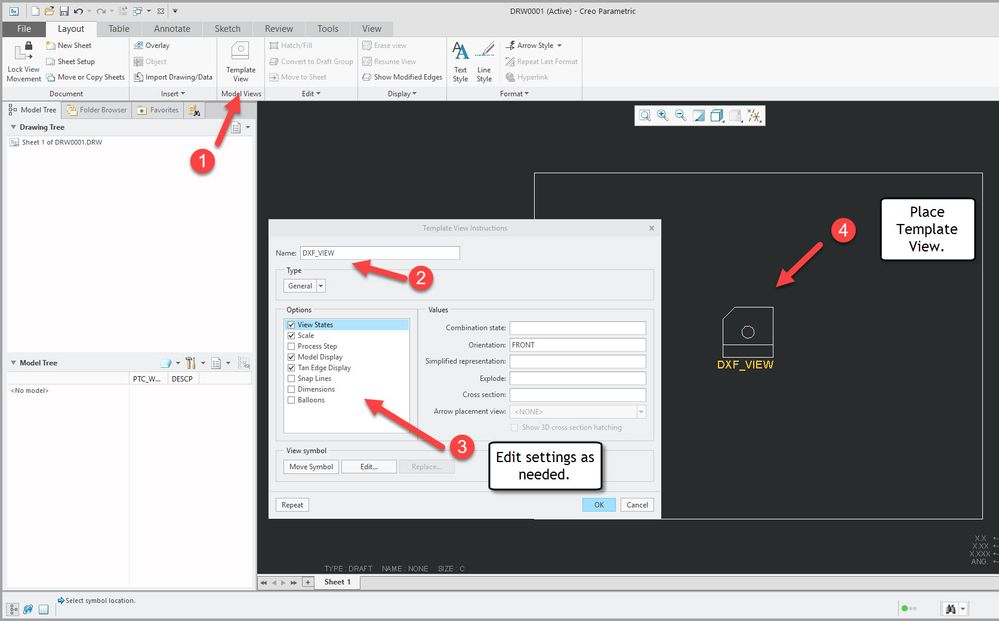Open the Favorites navigator tab
This screenshot has width=999, height=621.
[158, 110]
